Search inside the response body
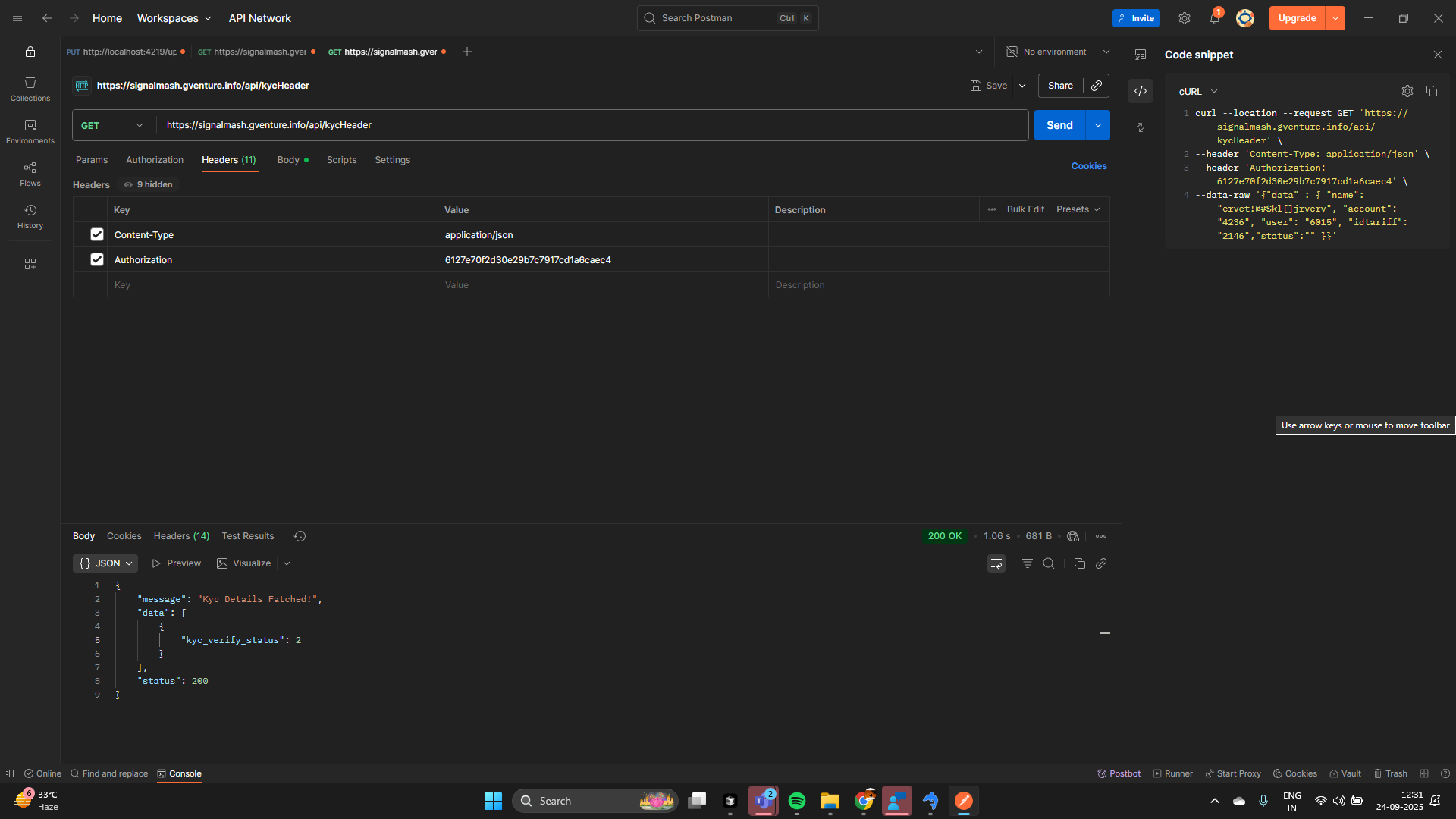The height and width of the screenshot is (819, 1456). tap(1049, 563)
